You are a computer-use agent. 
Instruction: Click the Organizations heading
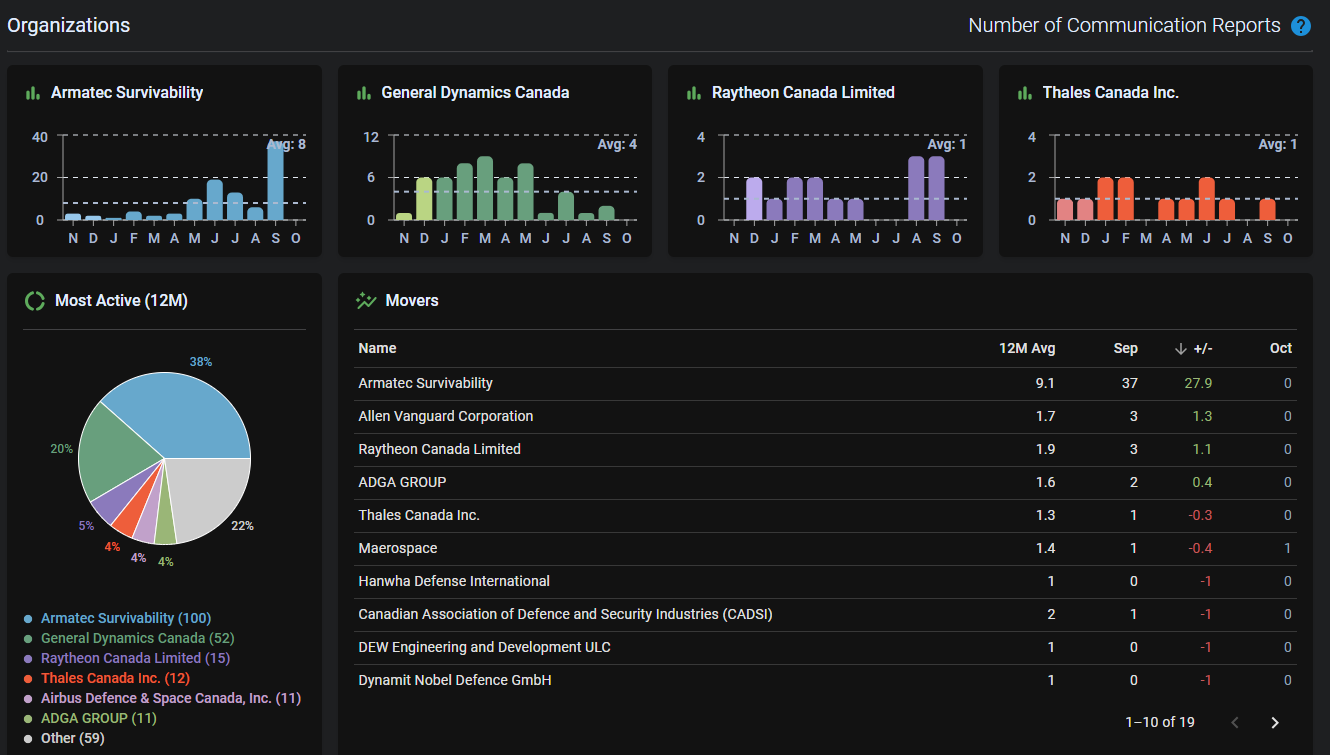coord(69,26)
